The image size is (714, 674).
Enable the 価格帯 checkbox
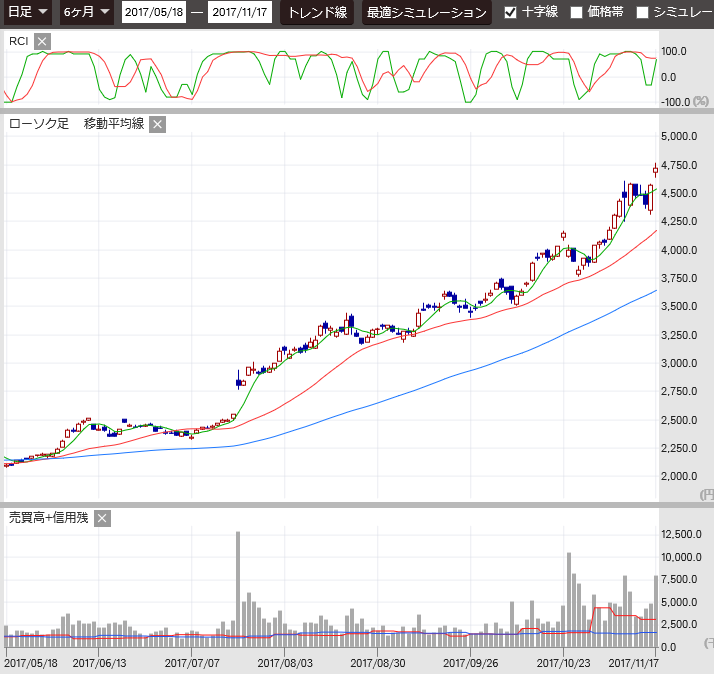[x=575, y=13]
